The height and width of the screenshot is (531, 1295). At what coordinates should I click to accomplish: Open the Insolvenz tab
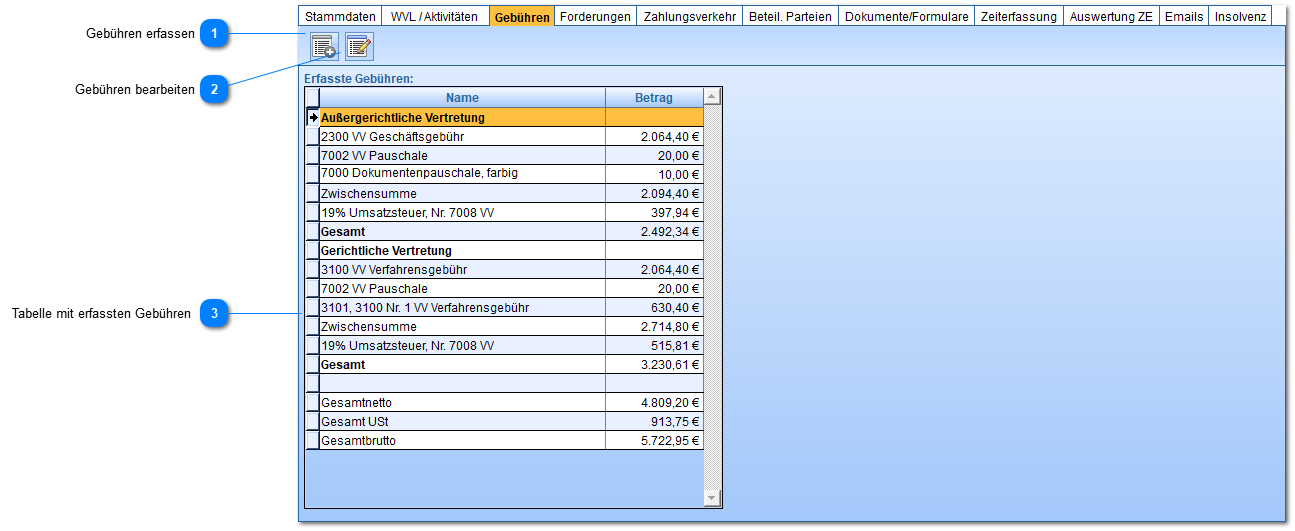click(x=1240, y=16)
